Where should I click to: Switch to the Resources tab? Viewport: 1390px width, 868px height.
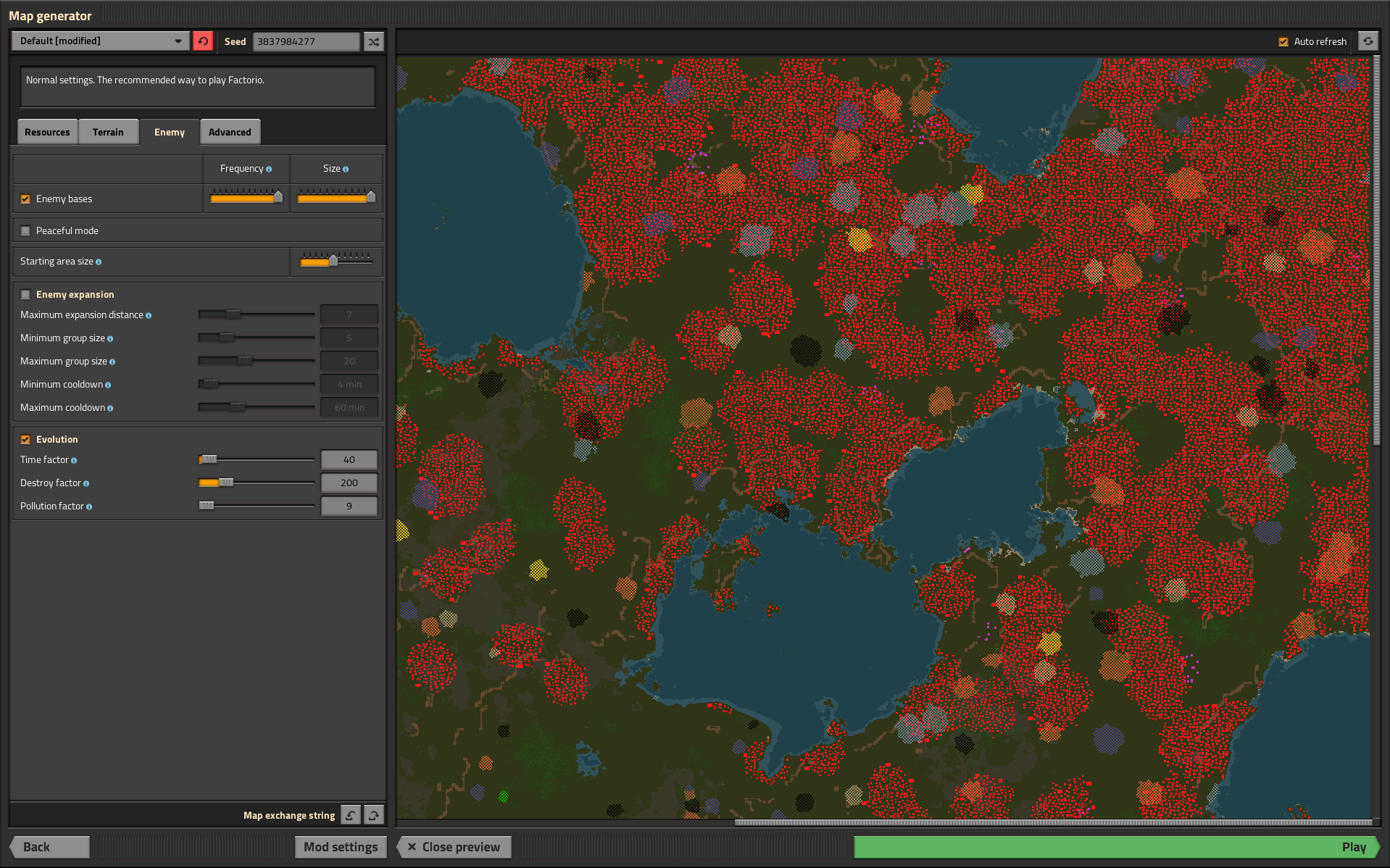tap(47, 132)
